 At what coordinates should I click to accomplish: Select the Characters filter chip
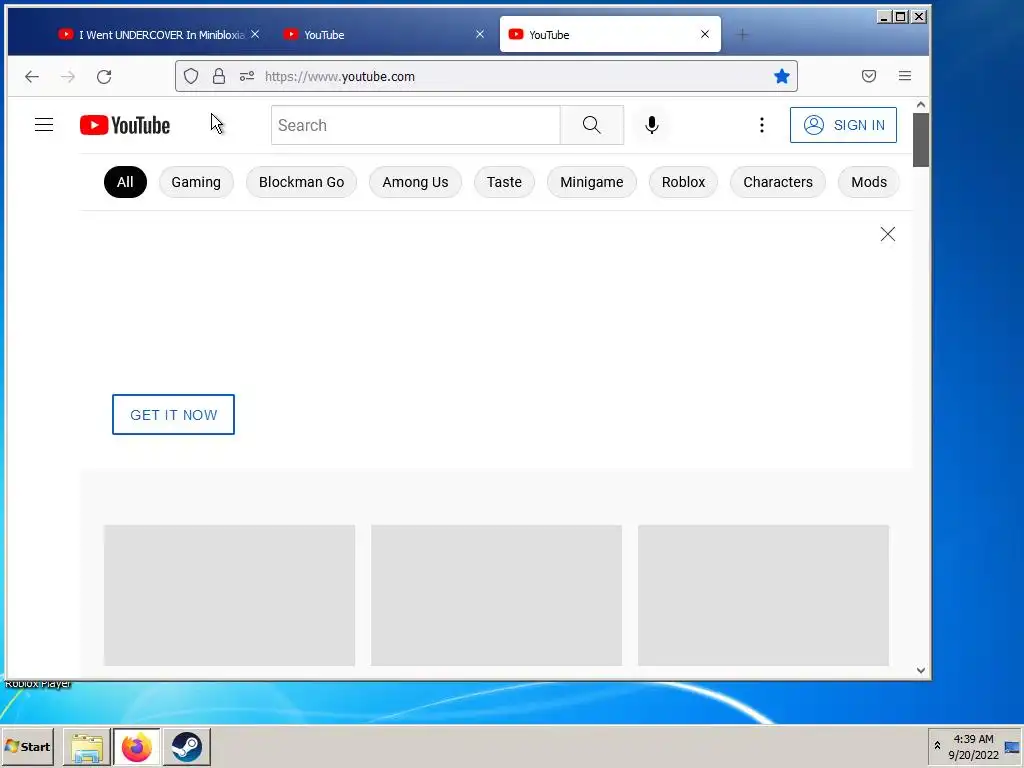click(x=778, y=182)
